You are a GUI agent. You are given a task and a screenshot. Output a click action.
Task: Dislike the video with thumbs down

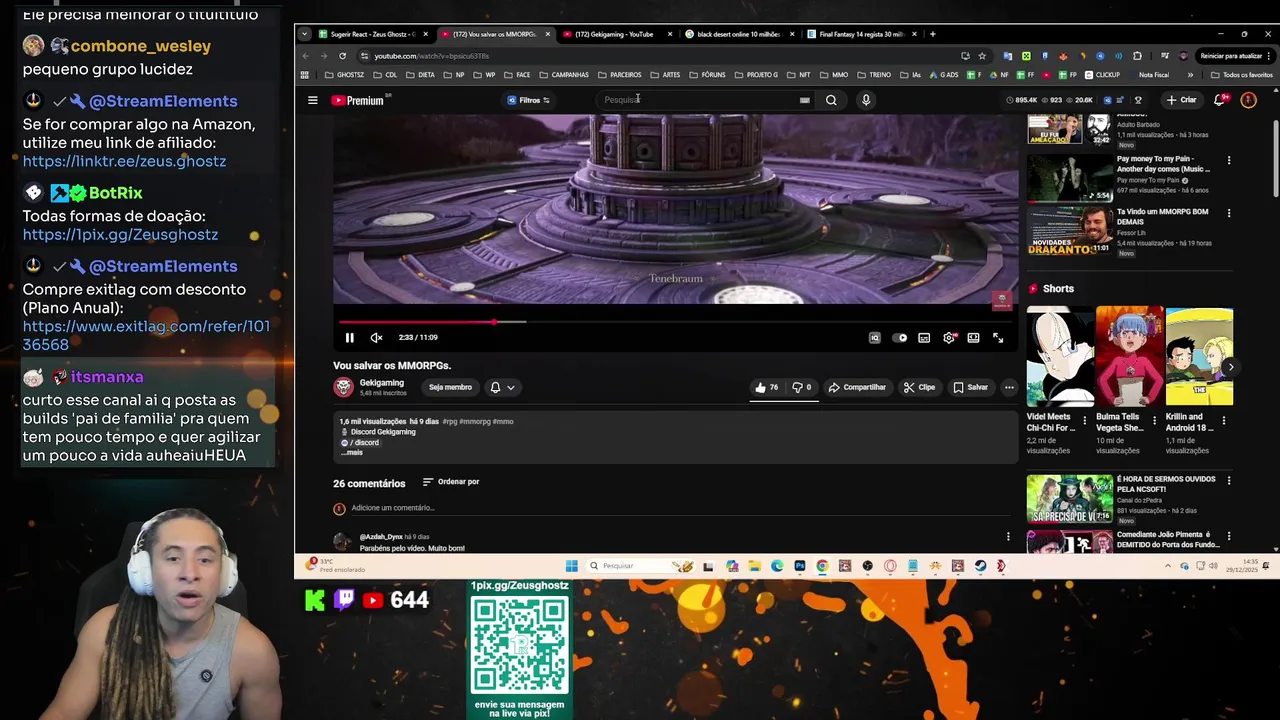pos(801,387)
